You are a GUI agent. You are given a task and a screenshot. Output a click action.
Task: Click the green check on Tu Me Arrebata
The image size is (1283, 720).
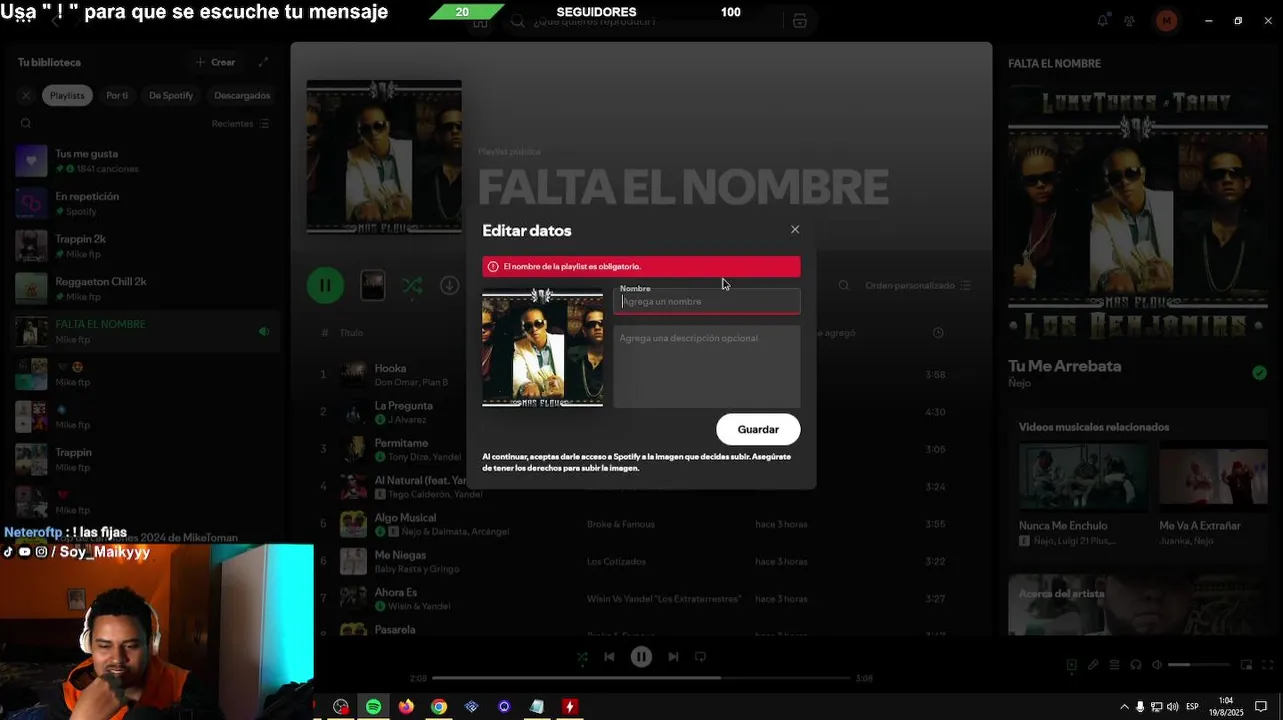pos(1259,372)
